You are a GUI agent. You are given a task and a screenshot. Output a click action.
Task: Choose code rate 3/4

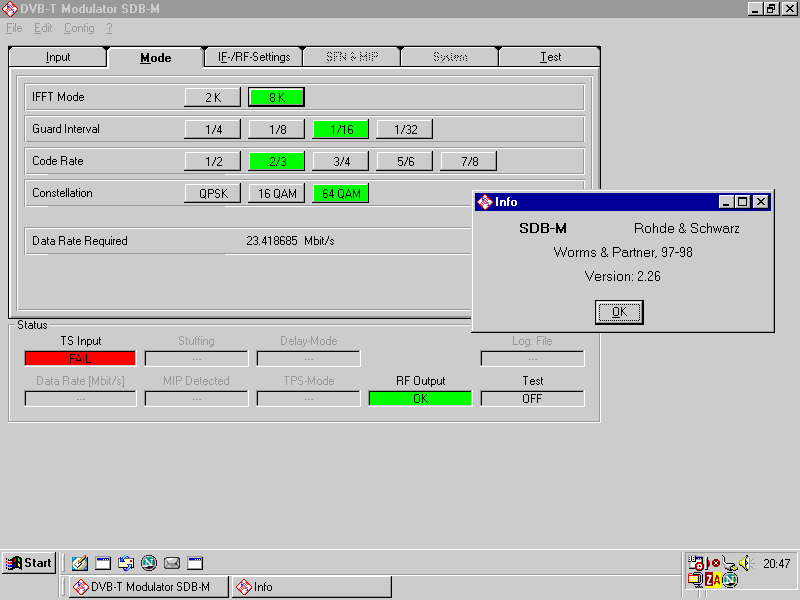341,162
